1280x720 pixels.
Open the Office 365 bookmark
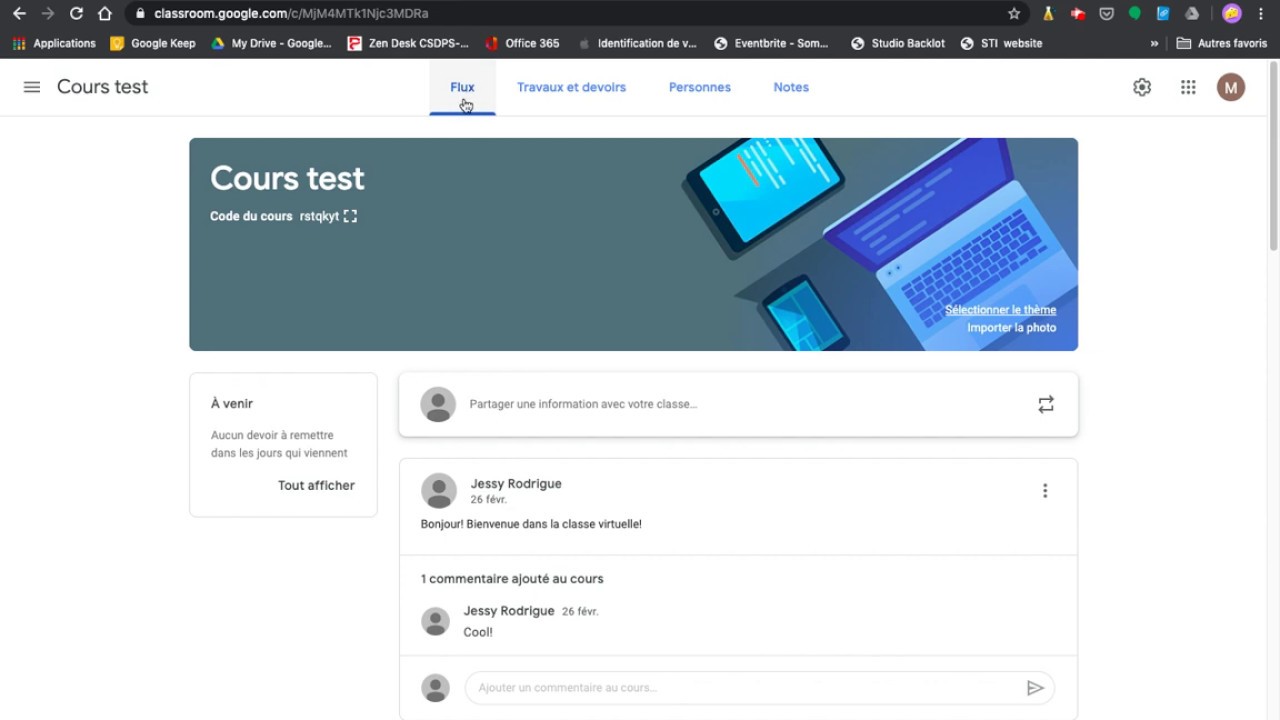tap(522, 44)
